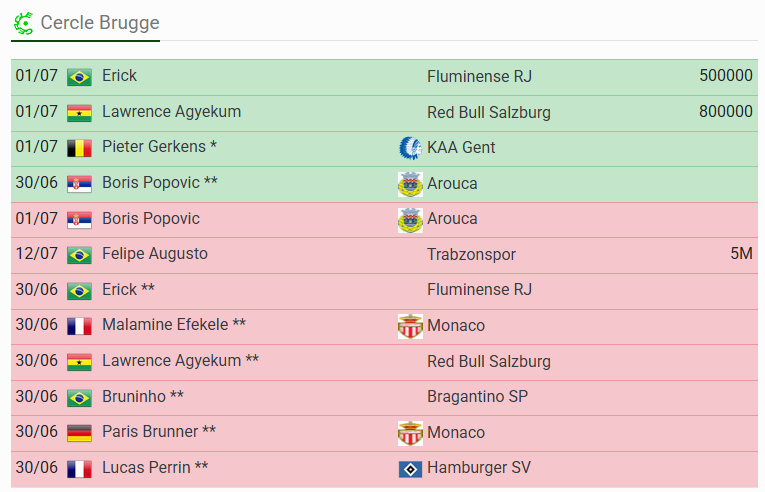Click the Monaco crest beside Paris Brunner
This screenshot has width=765, height=492.
410,433
